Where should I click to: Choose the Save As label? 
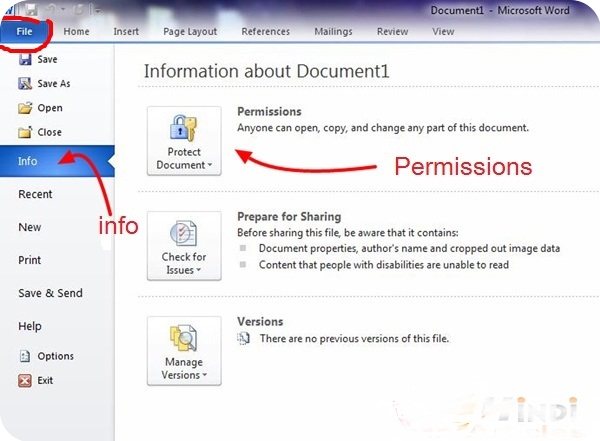point(54,83)
